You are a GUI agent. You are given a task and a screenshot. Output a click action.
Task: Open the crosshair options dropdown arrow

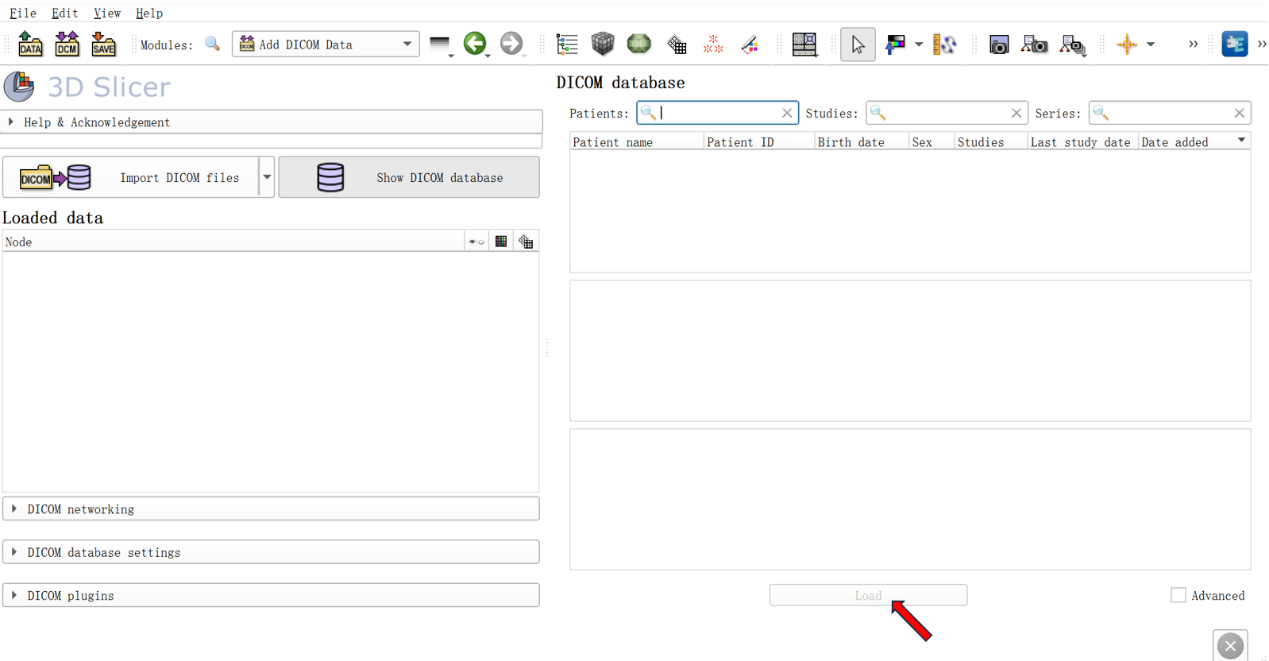click(x=1150, y=45)
